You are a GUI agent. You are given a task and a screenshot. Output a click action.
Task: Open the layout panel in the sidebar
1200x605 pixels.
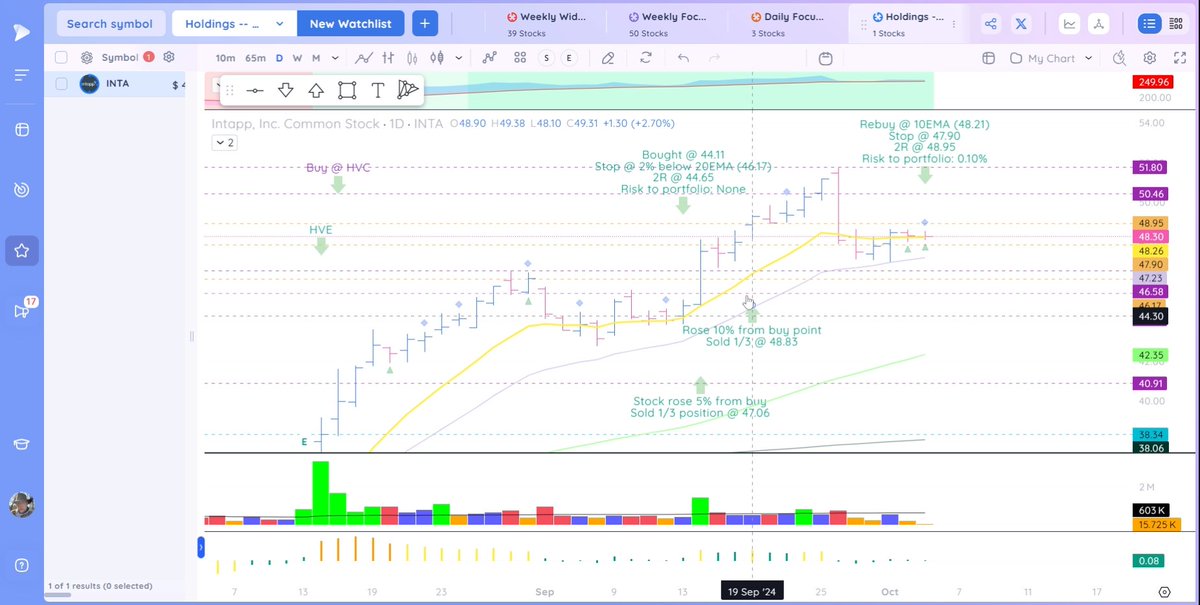click(21, 130)
